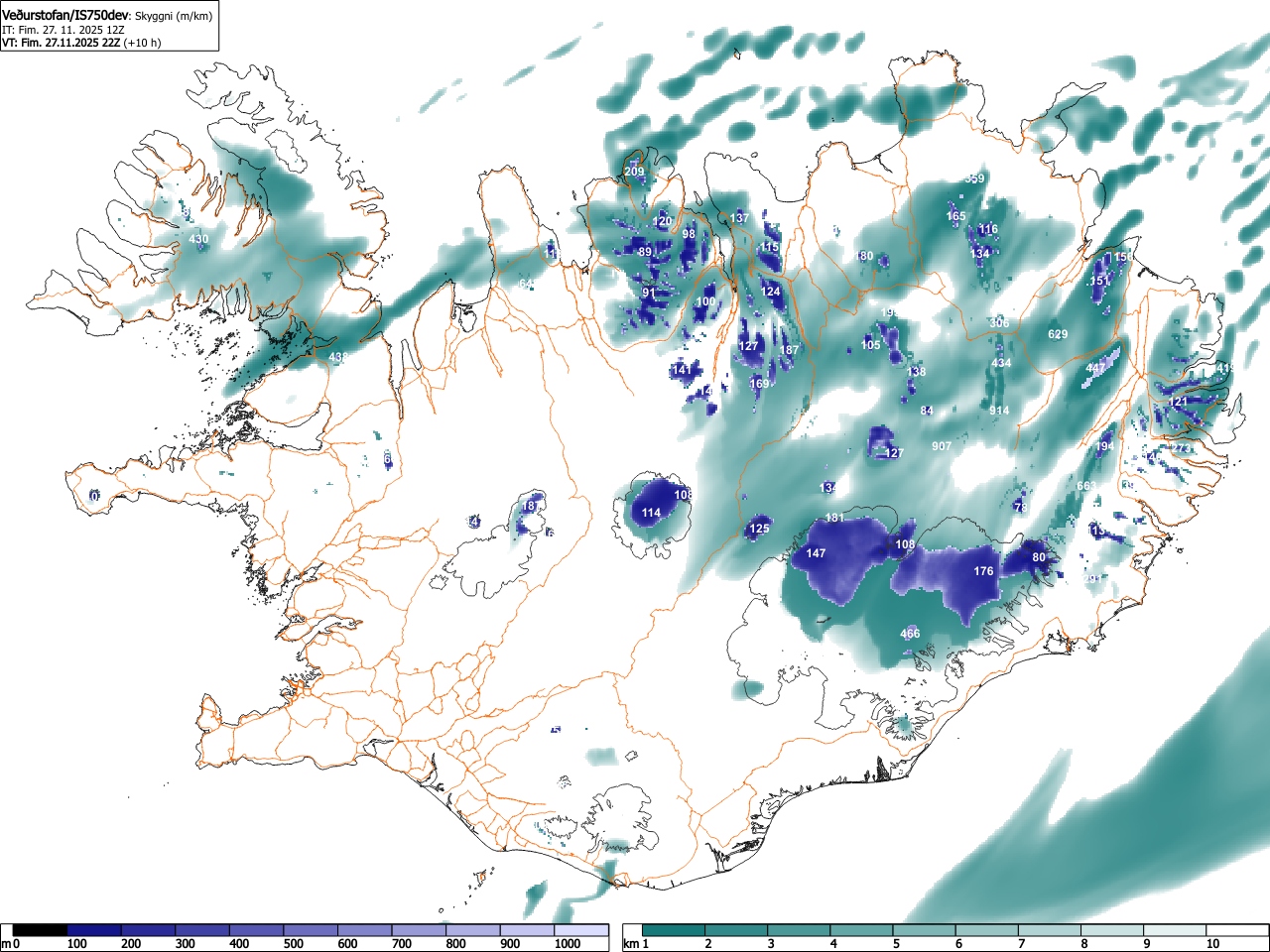
Task: Click the visibility value '165' on the map
Action: 955,216
